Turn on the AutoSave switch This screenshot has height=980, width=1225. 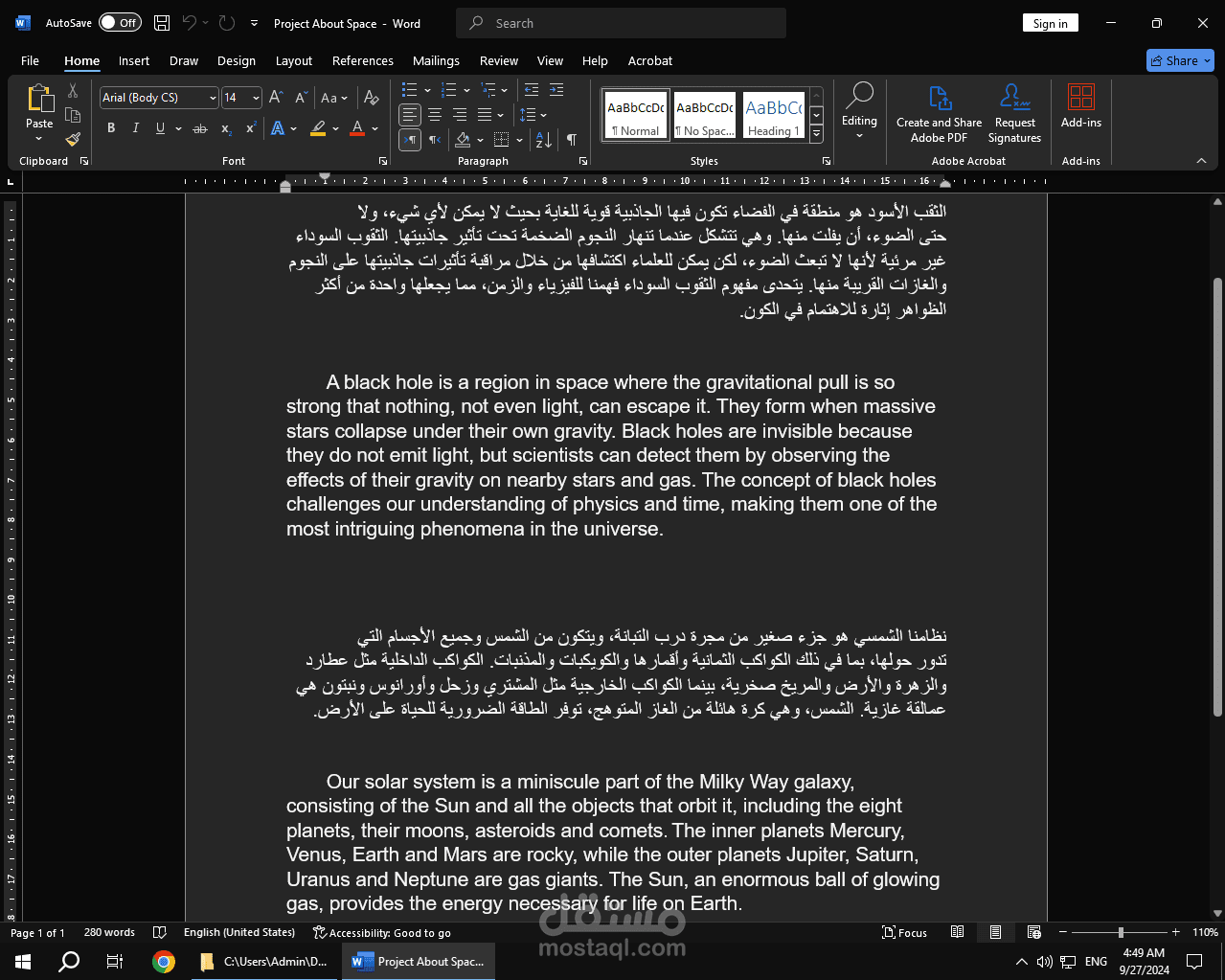pos(120,23)
